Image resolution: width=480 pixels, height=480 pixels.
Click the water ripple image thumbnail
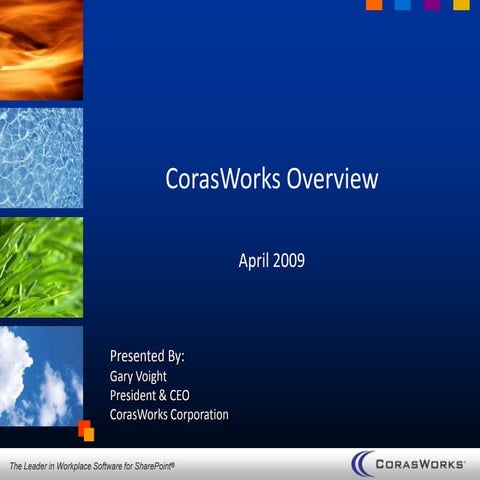41,158
